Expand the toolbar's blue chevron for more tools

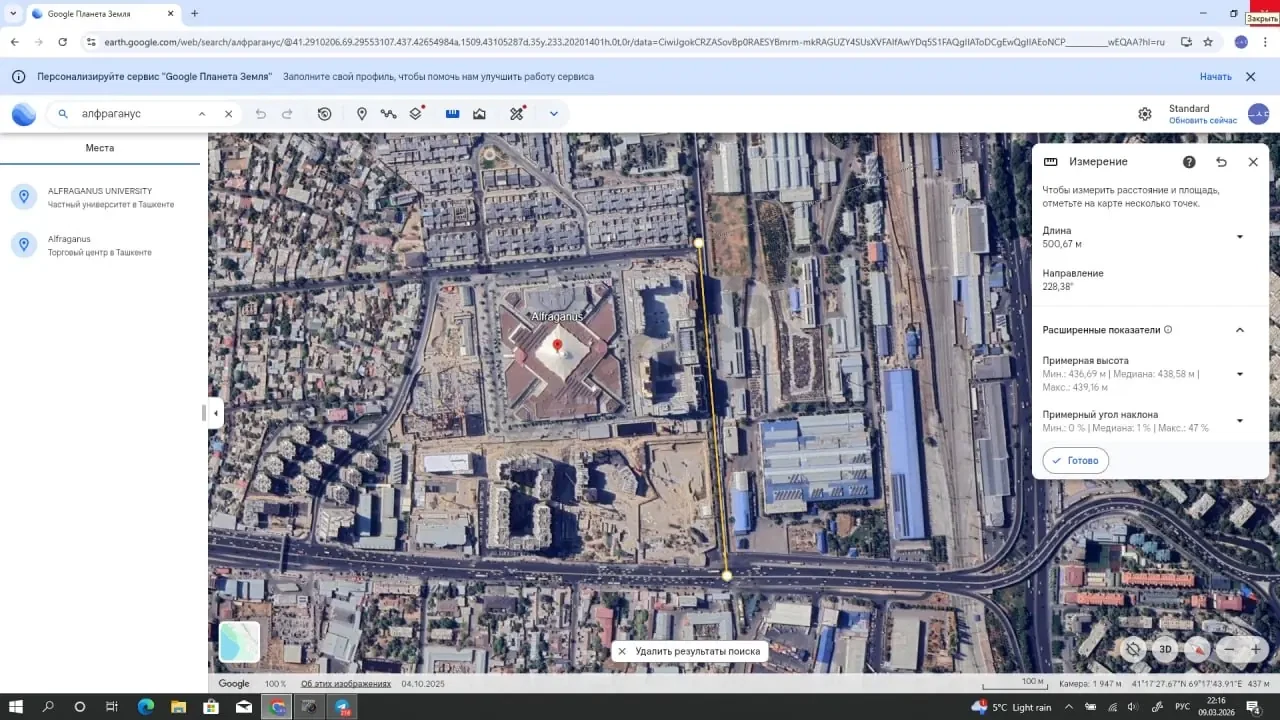(x=553, y=114)
